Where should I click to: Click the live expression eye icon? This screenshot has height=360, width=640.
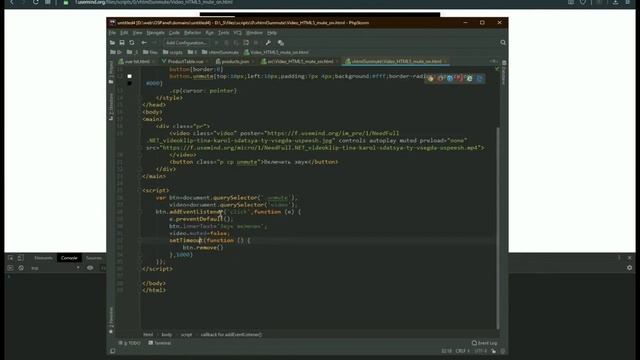pos(90,268)
